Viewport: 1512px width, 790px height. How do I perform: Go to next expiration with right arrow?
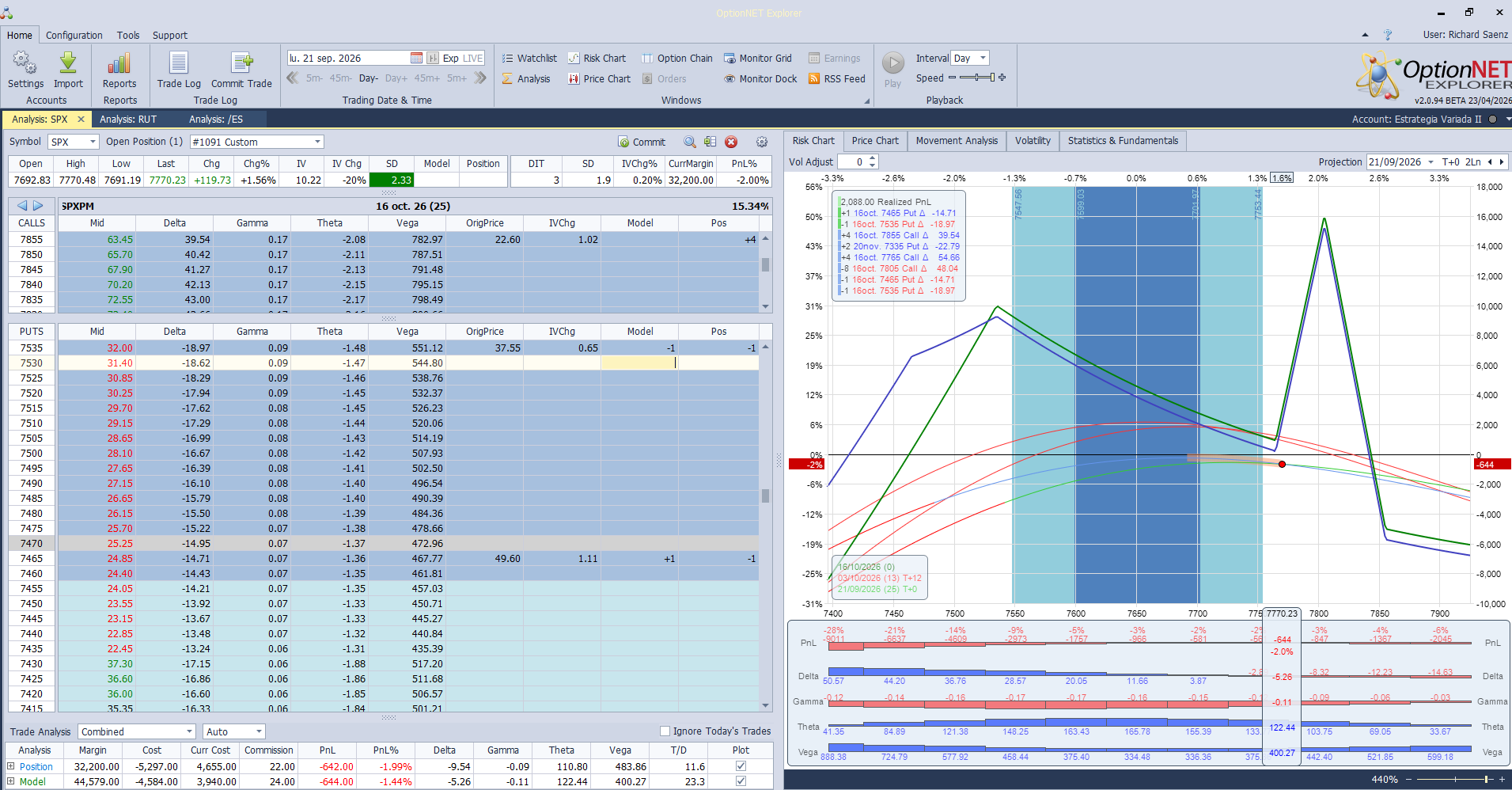(38, 206)
